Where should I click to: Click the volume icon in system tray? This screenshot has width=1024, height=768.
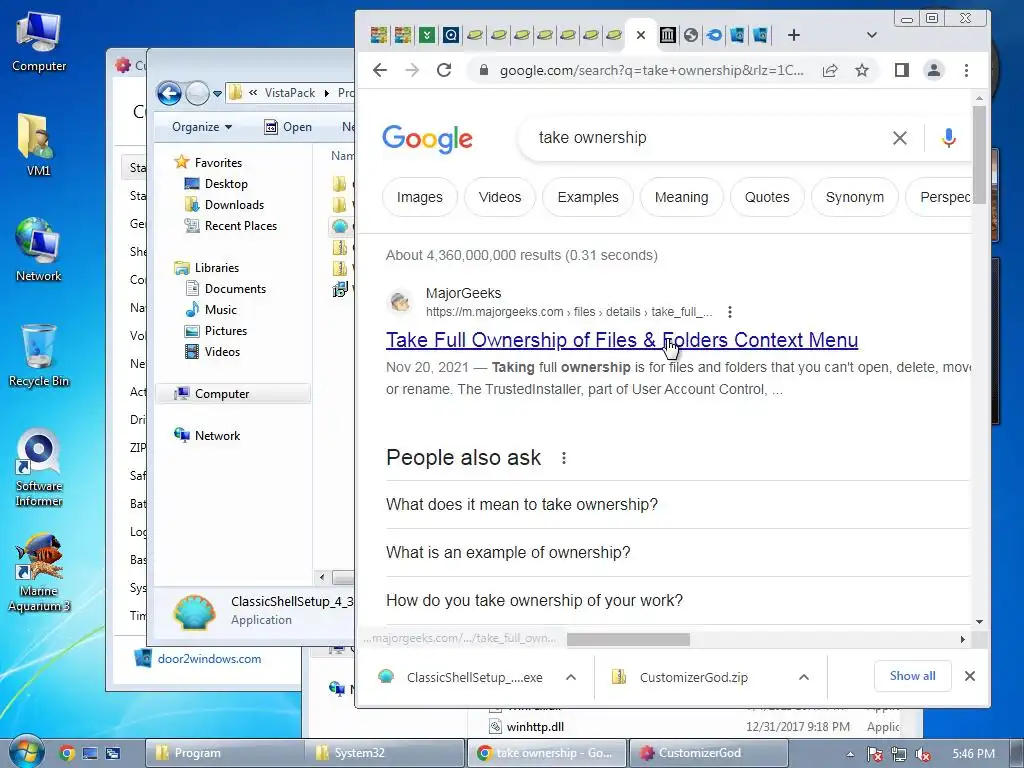click(x=923, y=754)
